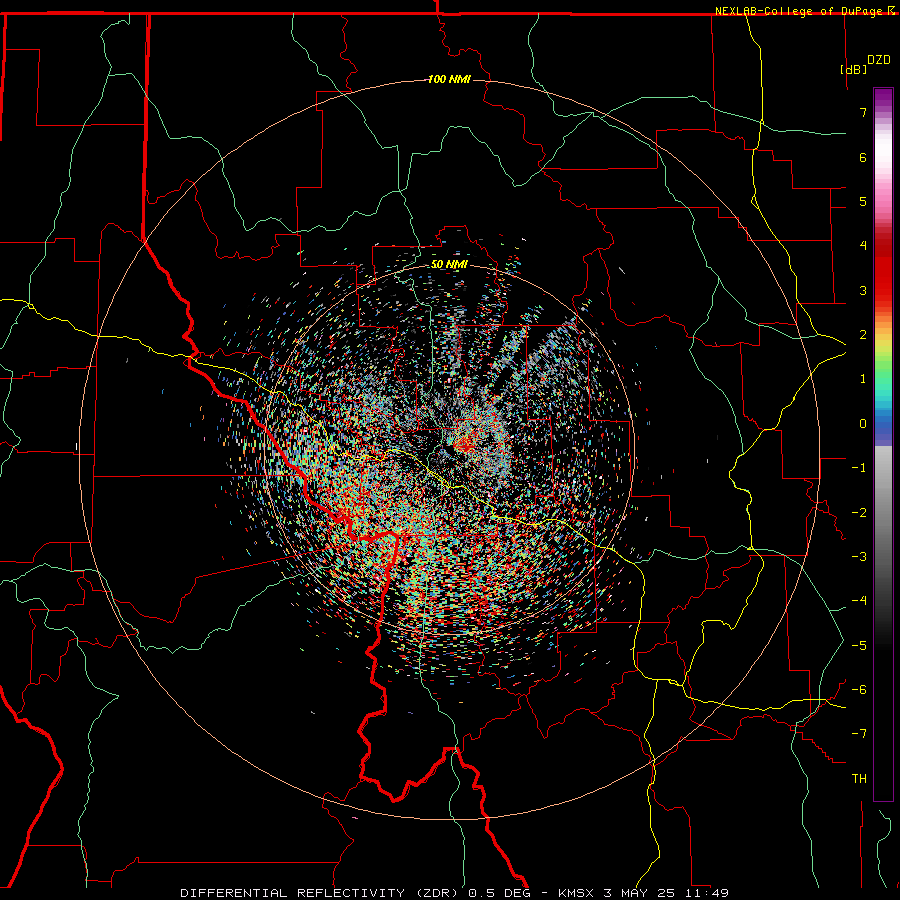Click the -7 dB legend value
The image size is (900, 900).
[859, 734]
